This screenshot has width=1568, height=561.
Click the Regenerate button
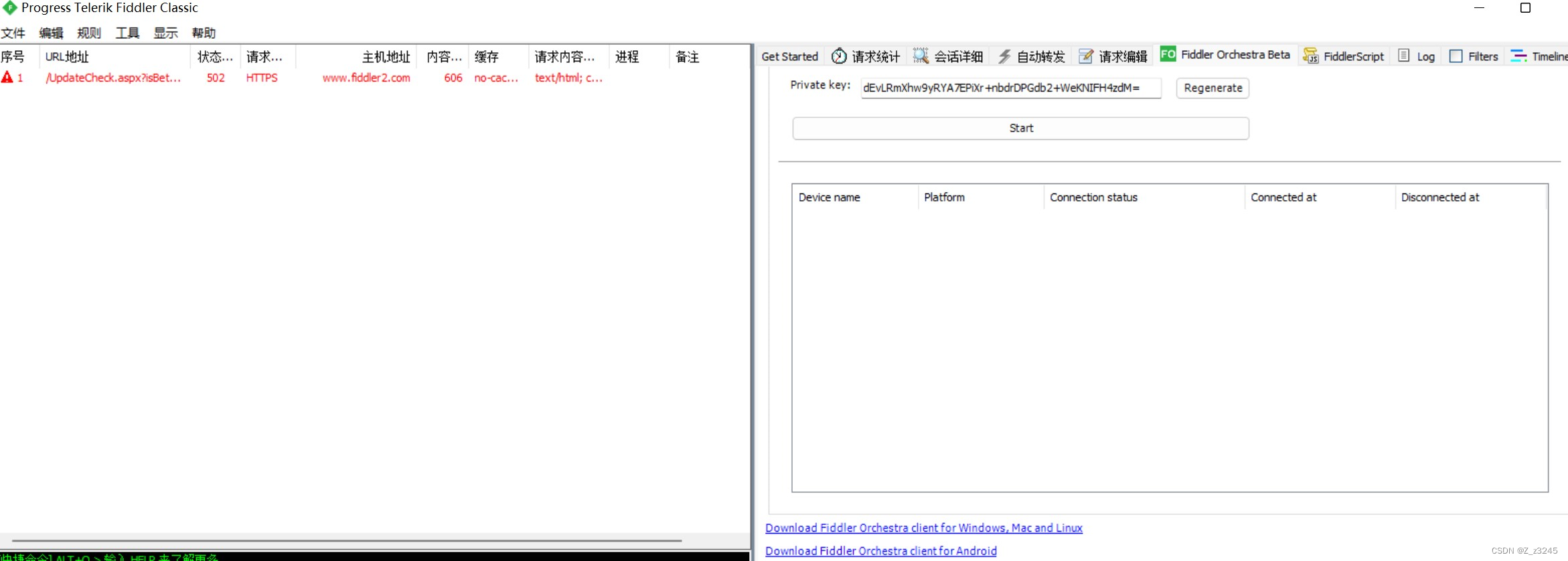pos(1212,88)
